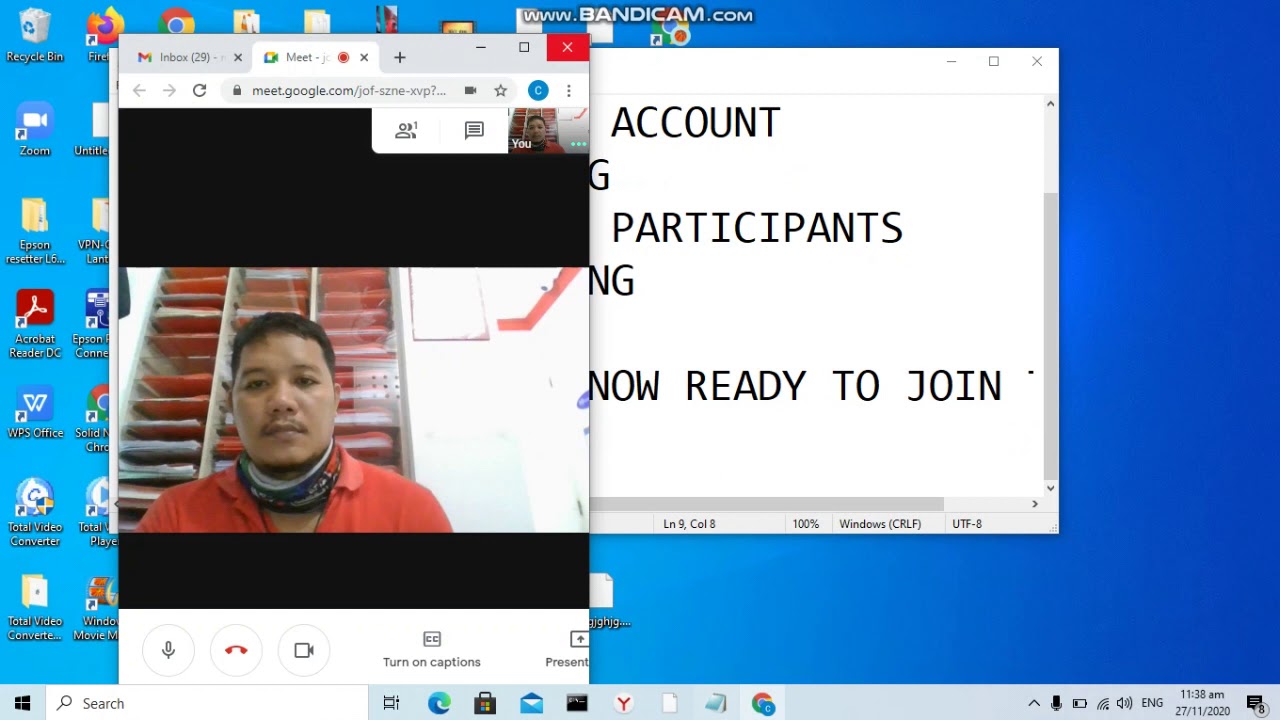Open the Windows Start menu
The image size is (1280, 720).
tap(23, 703)
